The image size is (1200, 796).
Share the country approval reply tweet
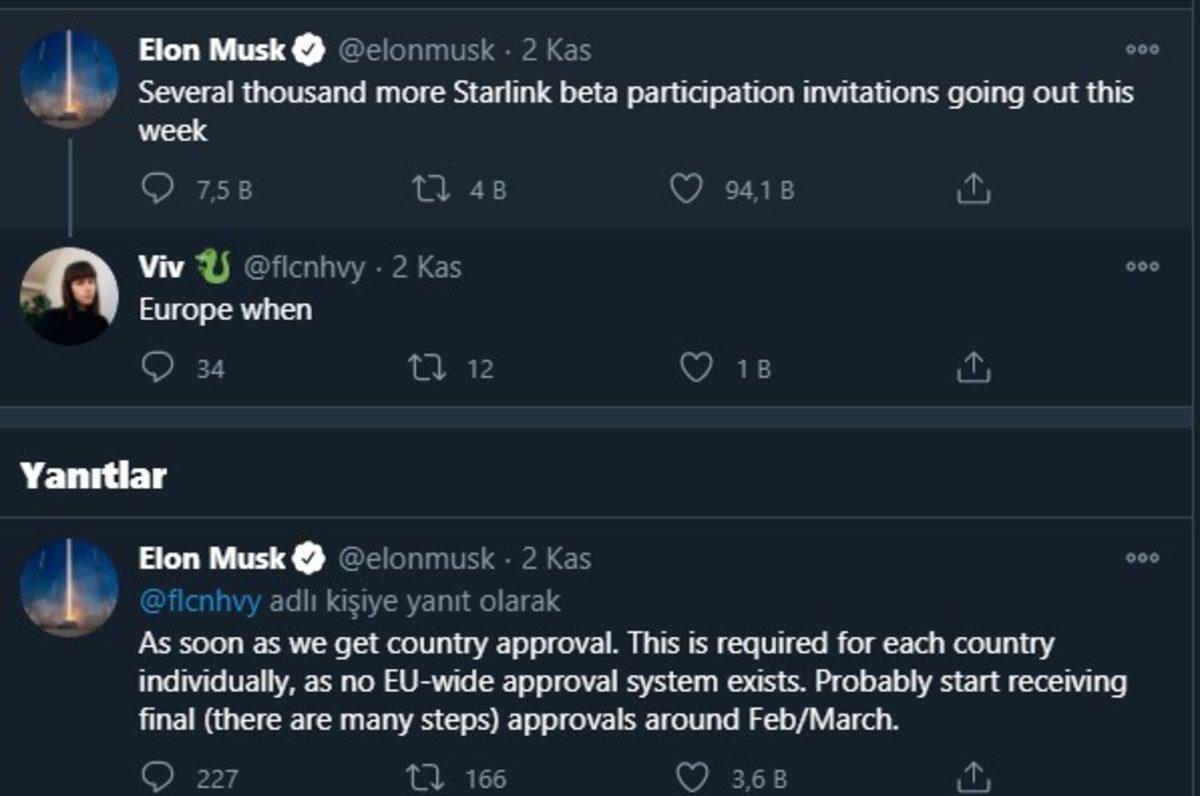pos(971,775)
